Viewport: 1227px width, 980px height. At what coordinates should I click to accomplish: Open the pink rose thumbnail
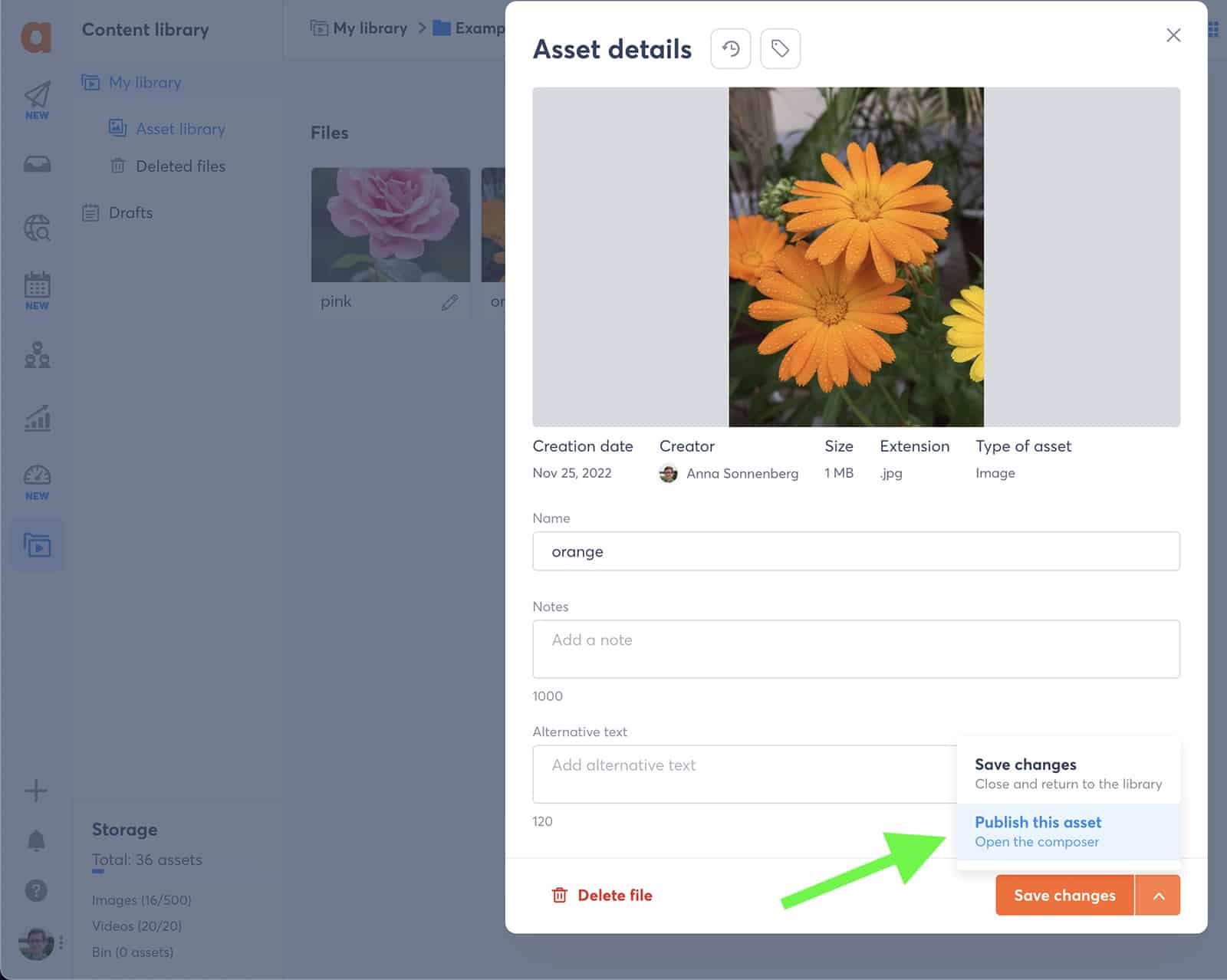pyautogui.click(x=390, y=225)
